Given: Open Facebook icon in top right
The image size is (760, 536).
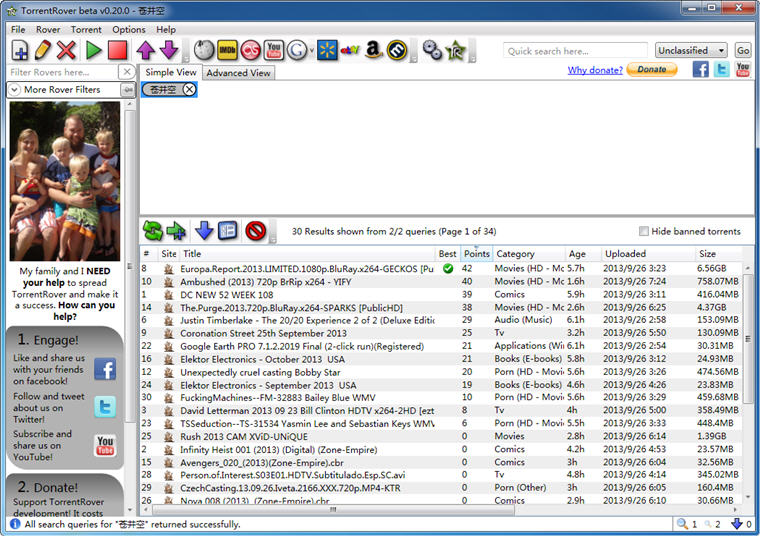Looking at the screenshot, I should [700, 69].
